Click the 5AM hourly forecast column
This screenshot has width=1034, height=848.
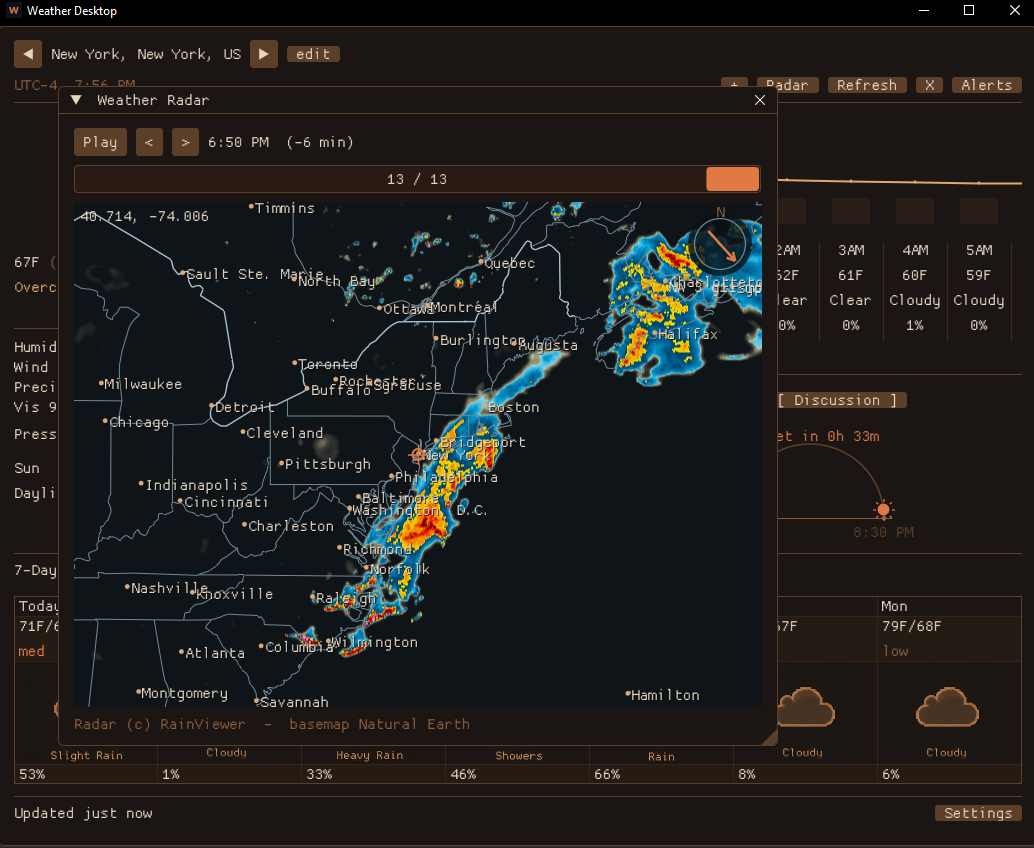[979, 288]
